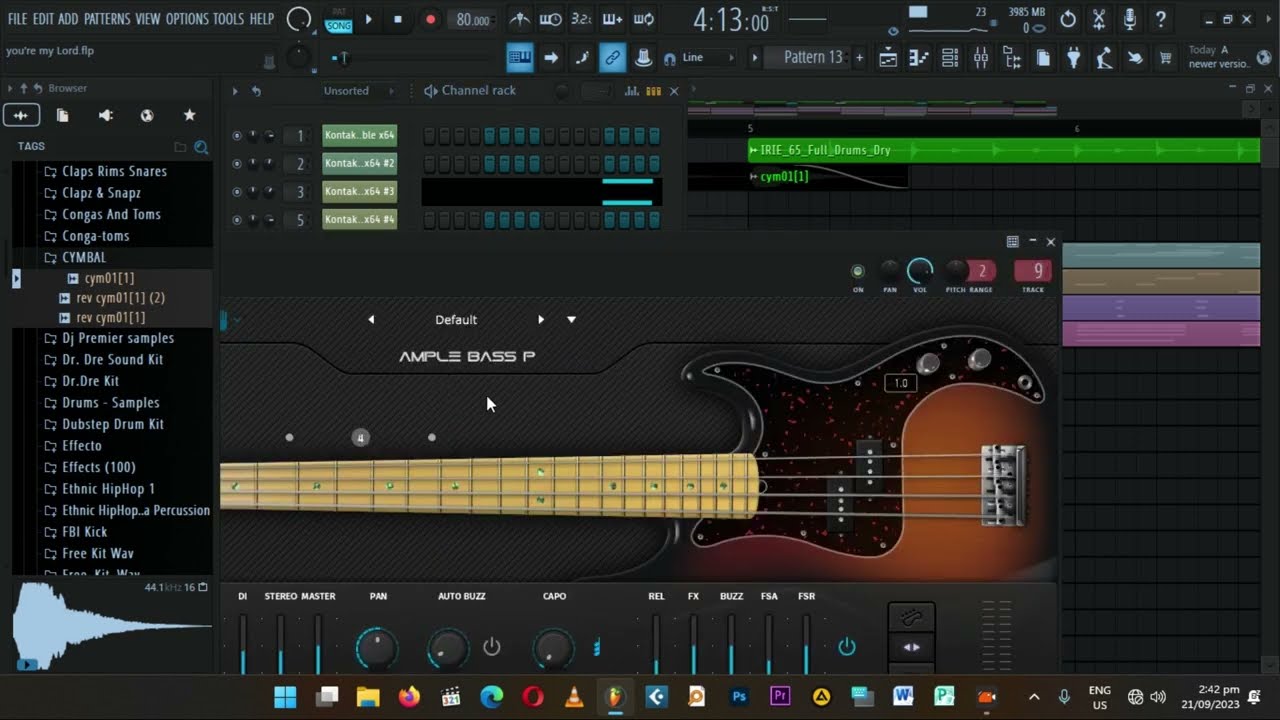Click the Browser search magnifier icon
This screenshot has width=1280, height=720.
201,147
